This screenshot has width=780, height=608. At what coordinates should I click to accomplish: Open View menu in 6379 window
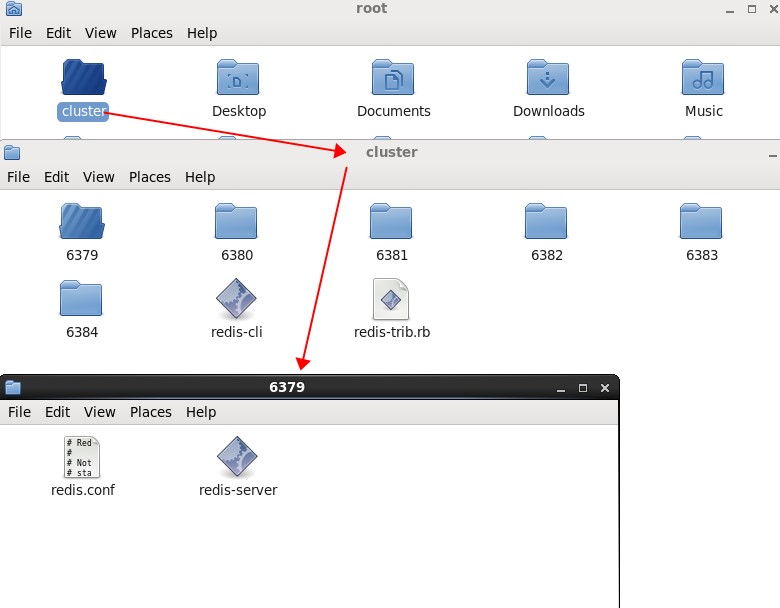click(99, 412)
